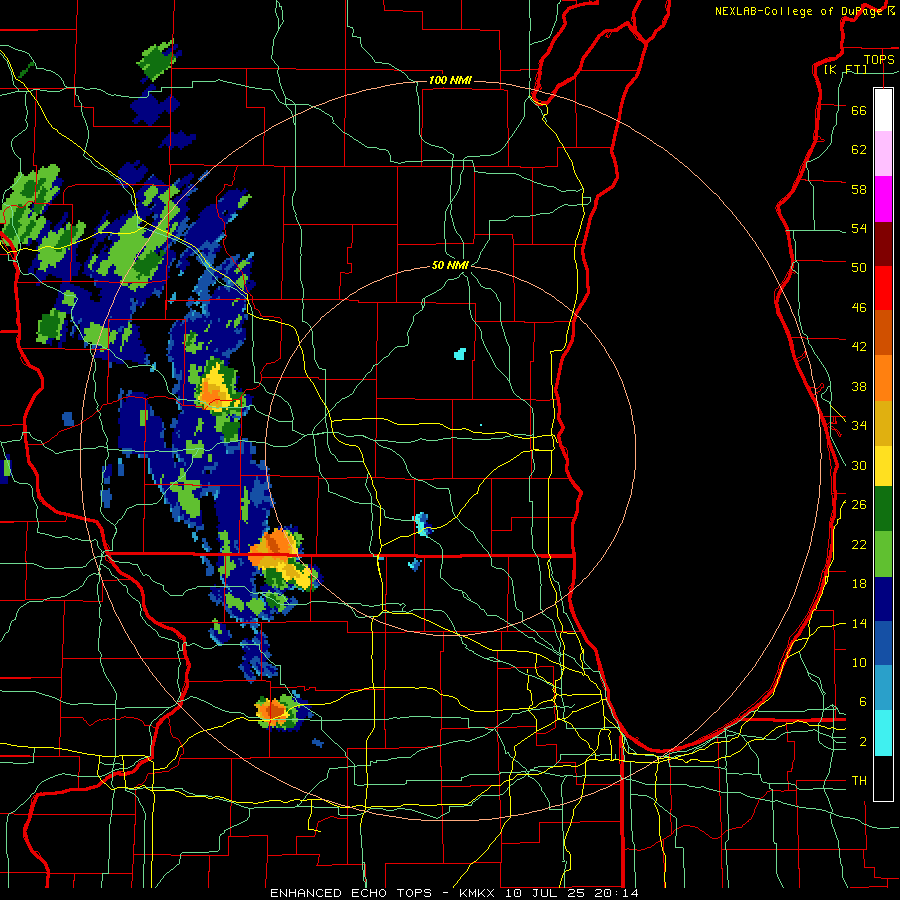The image size is (900, 900).
Task: Select the 14 legend value
Action: click(x=859, y=623)
